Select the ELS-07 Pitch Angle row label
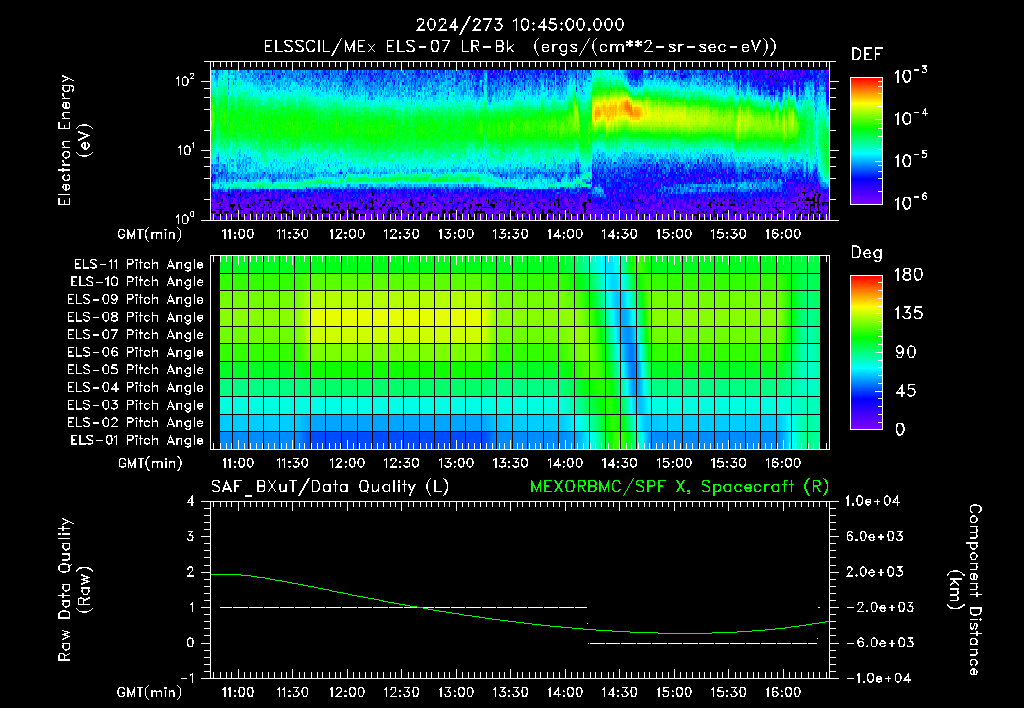Image resolution: width=1024 pixels, height=708 pixels. pos(135,334)
